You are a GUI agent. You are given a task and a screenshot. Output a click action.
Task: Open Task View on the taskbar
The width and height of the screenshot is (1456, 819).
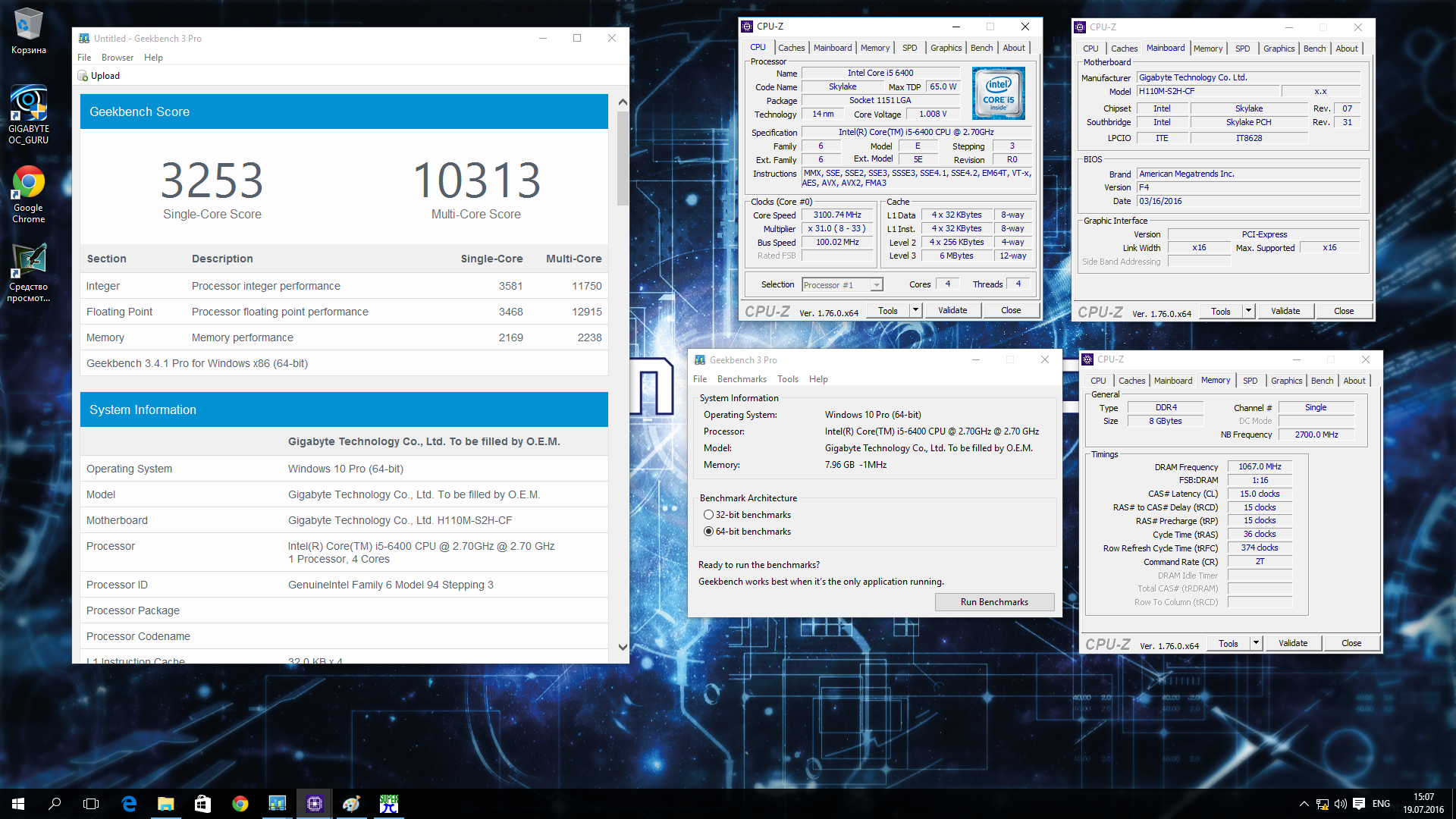tap(91, 804)
